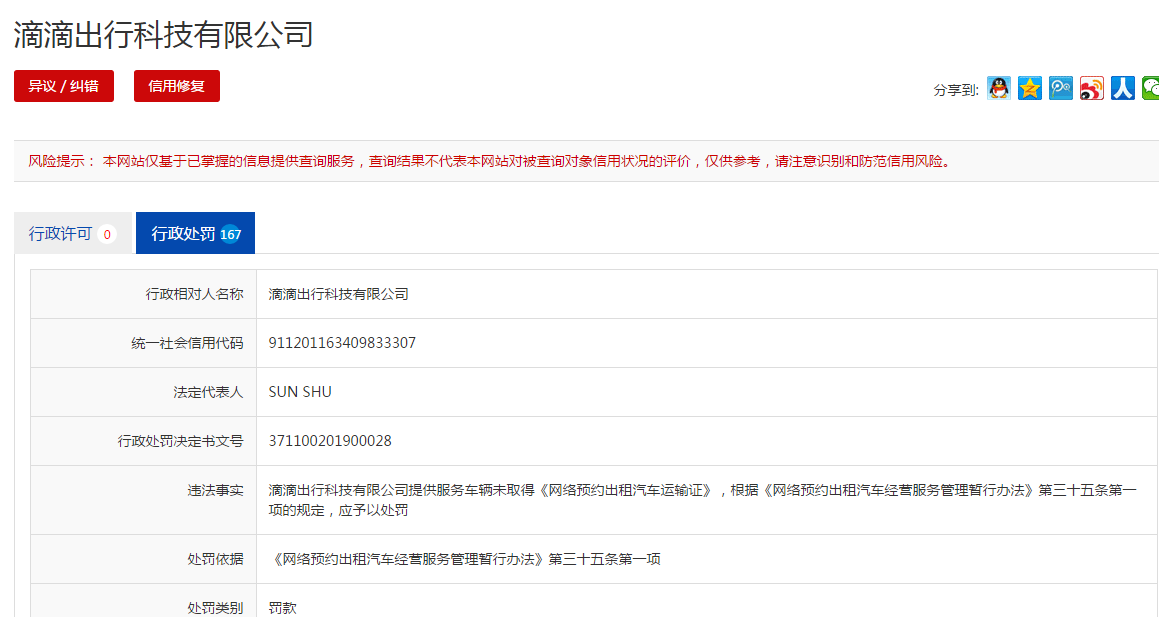1159x617 pixels.
Task: Click the 异议/纠错 button
Action: [x=63, y=86]
